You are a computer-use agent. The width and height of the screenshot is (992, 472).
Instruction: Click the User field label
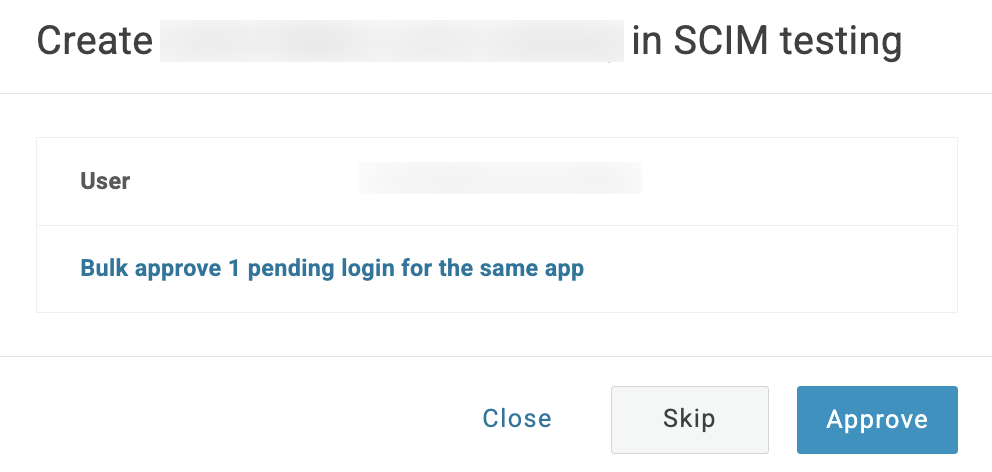(105, 181)
